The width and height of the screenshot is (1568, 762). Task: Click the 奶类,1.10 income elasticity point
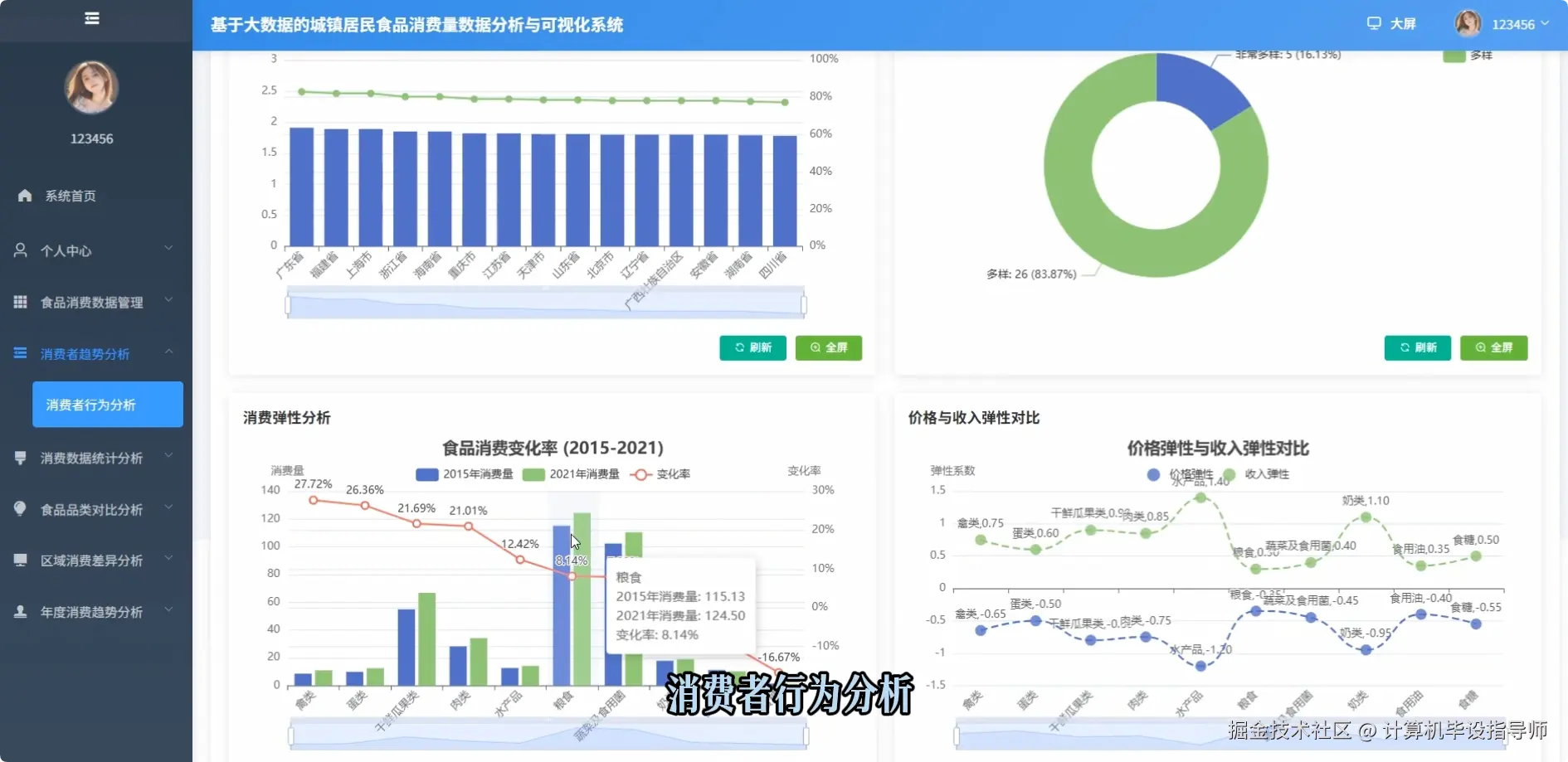[1366, 517]
